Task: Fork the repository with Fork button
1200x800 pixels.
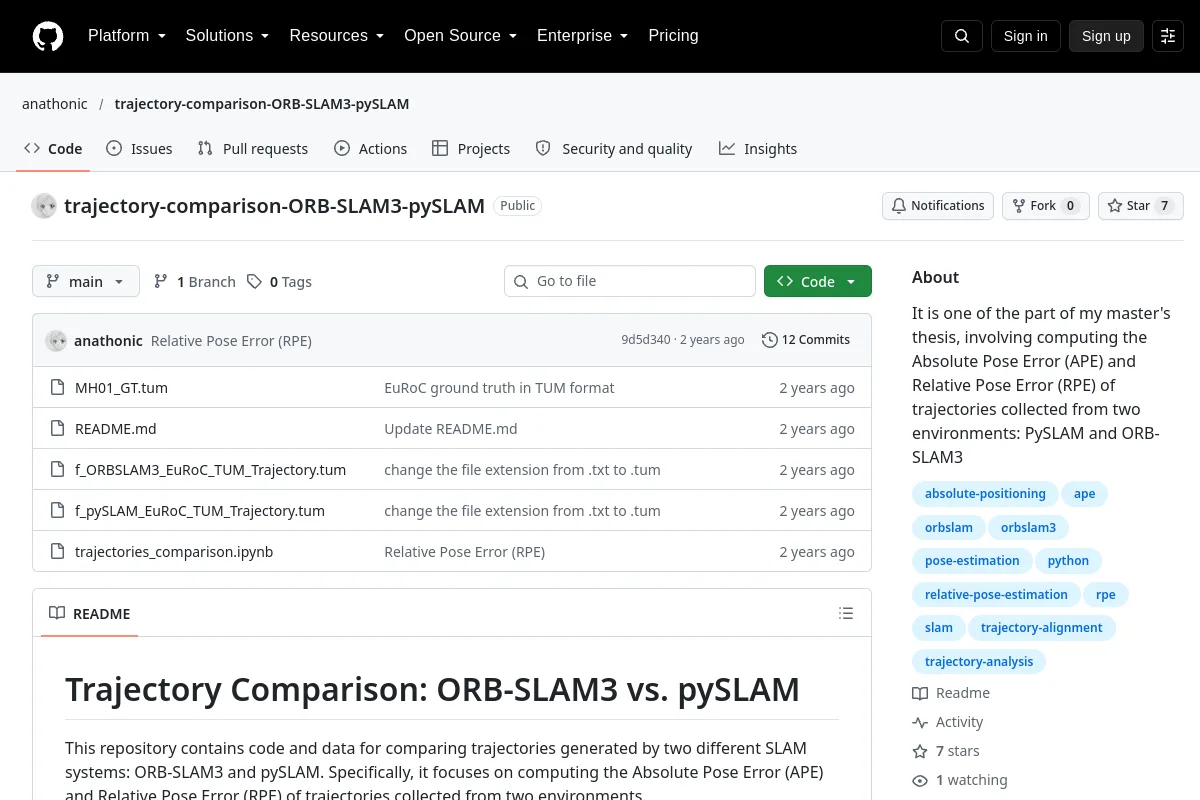Action: (x=1046, y=206)
